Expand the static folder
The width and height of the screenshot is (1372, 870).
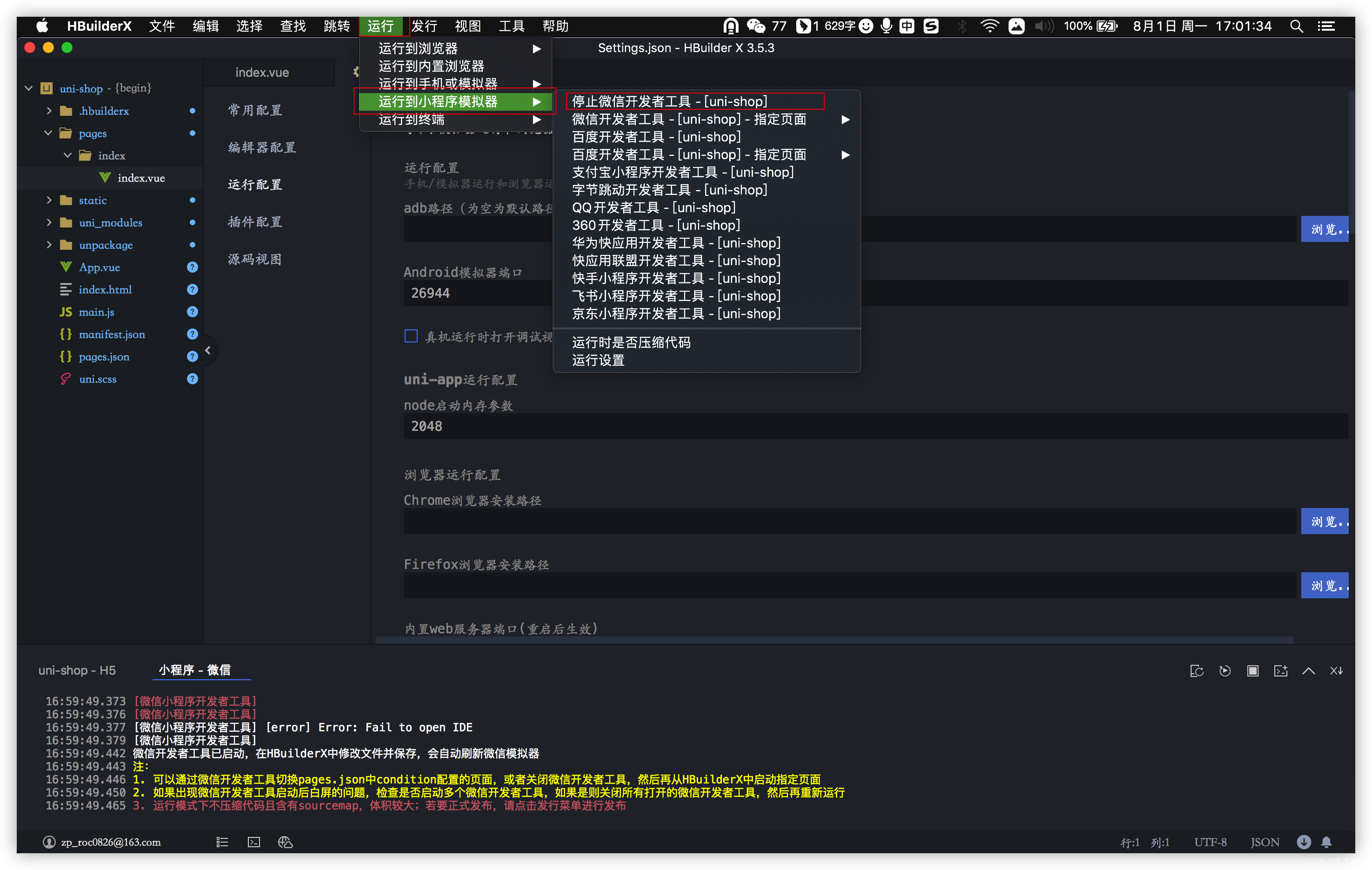(x=49, y=200)
